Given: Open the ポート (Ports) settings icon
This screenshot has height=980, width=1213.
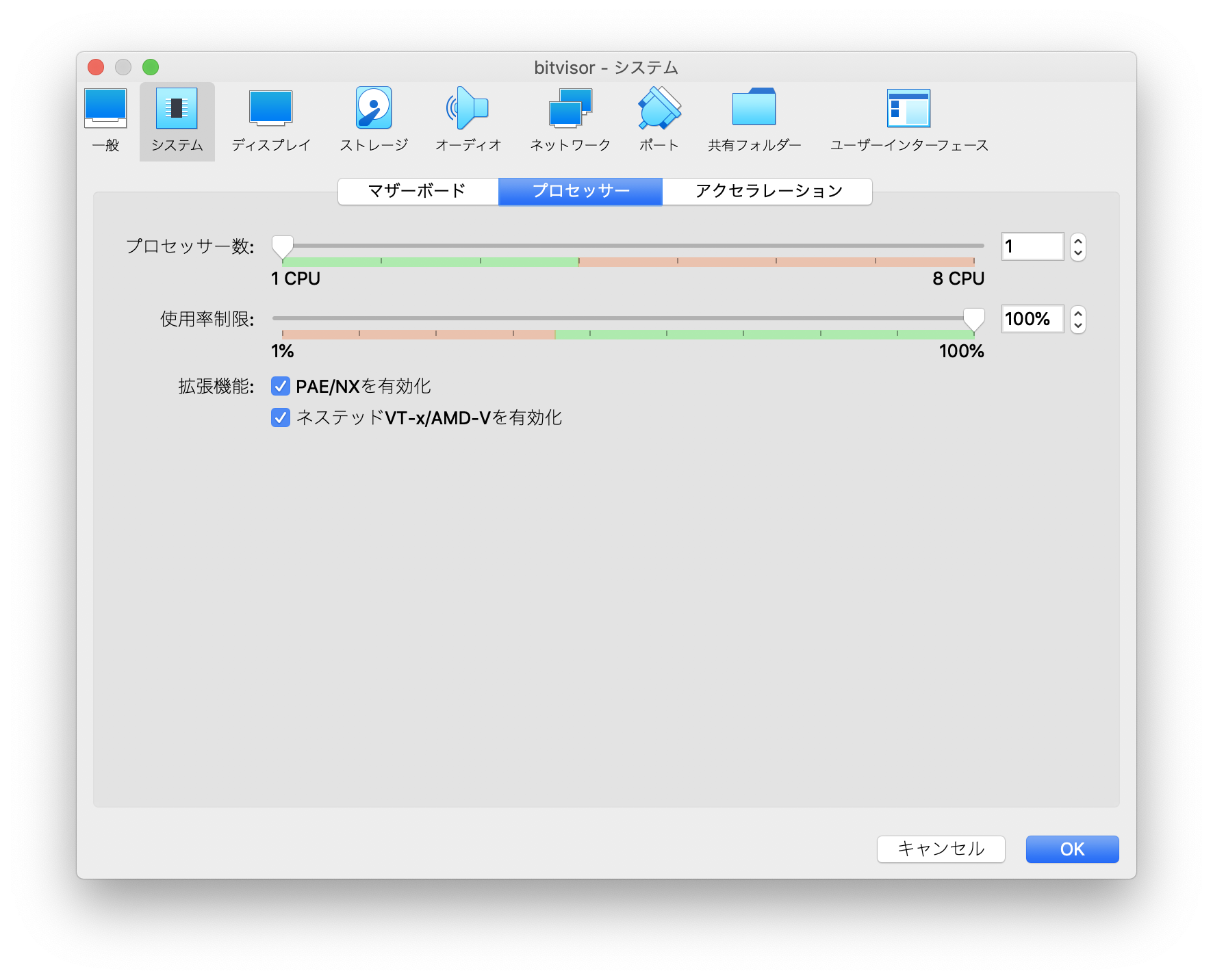Looking at the screenshot, I should coord(658,109).
